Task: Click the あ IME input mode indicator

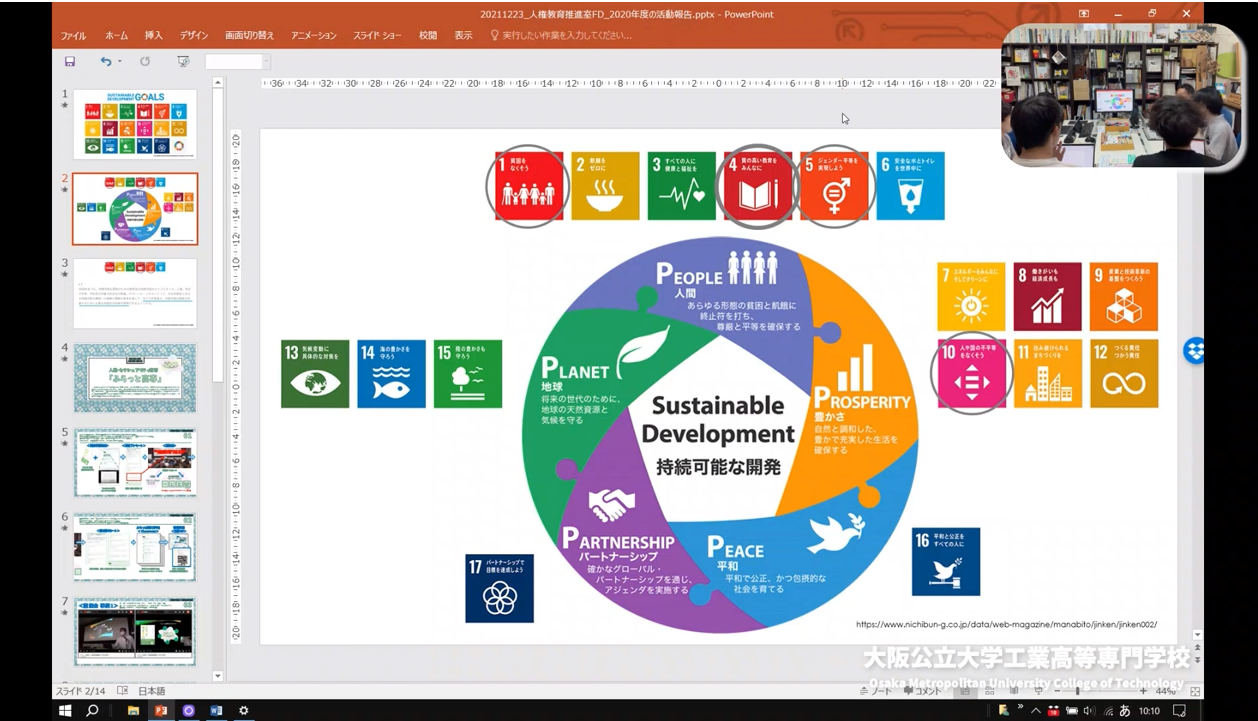Action: [1124, 711]
